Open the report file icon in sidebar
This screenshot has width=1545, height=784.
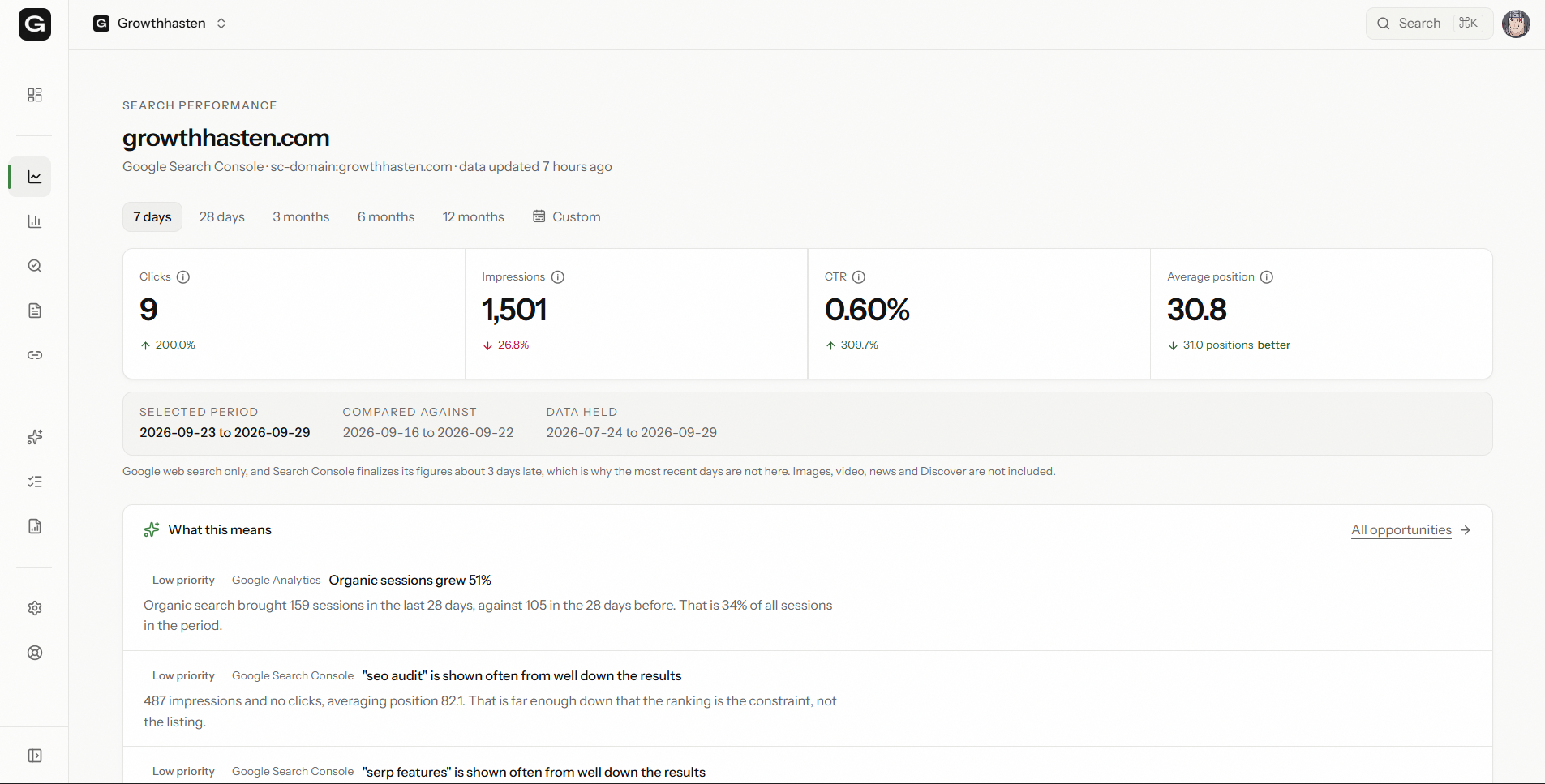point(35,526)
